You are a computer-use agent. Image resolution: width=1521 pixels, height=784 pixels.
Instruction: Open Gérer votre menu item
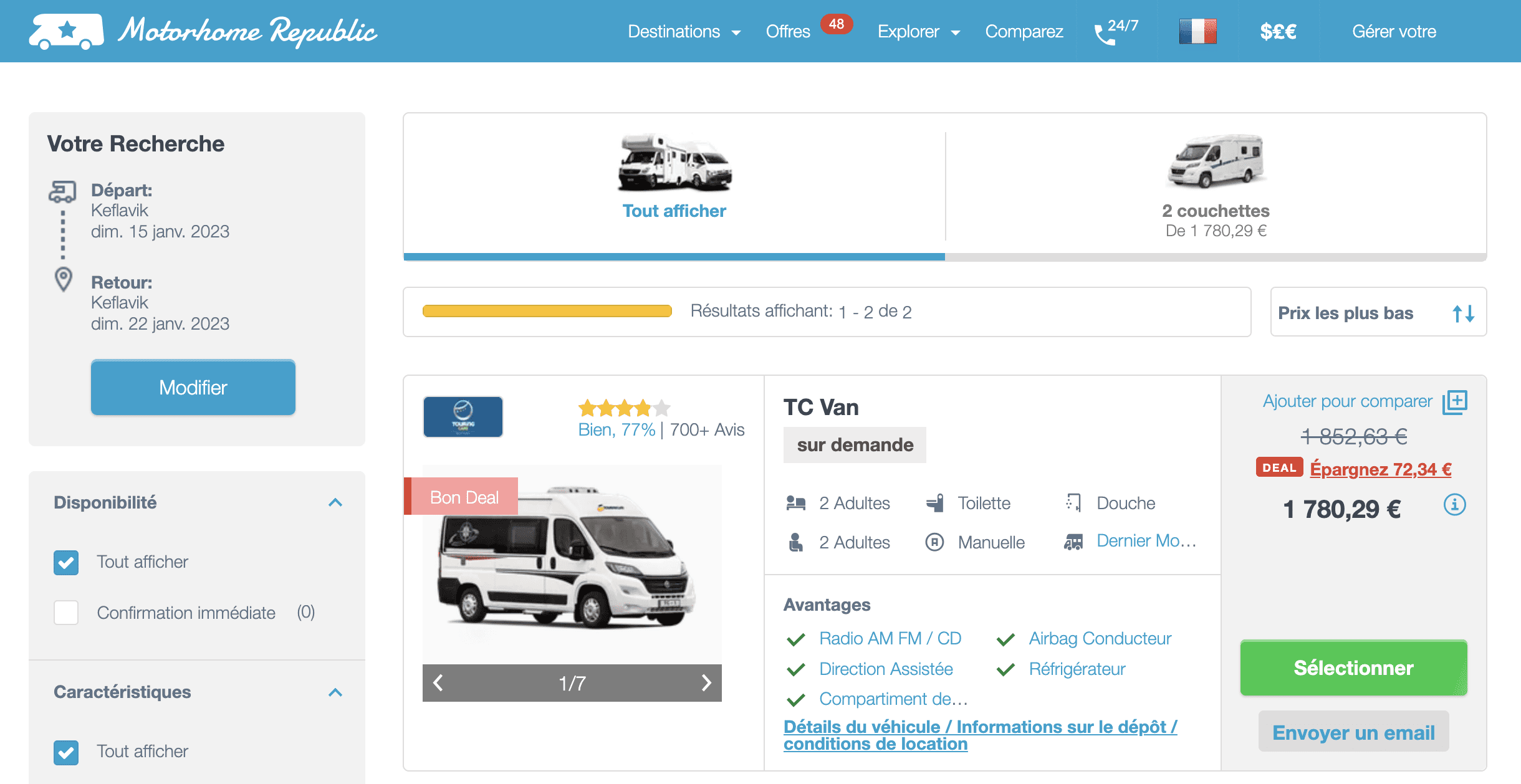1394,31
